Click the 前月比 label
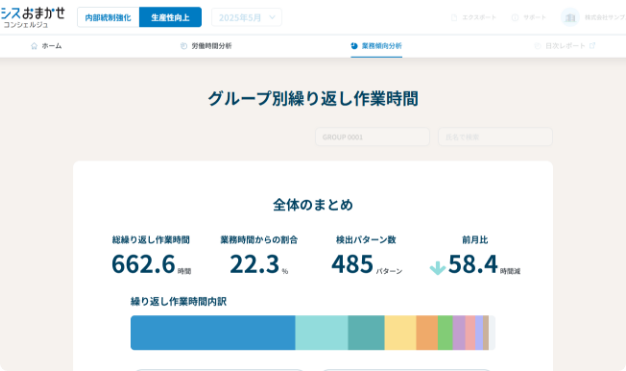This screenshot has width=626, height=371. pos(475,240)
